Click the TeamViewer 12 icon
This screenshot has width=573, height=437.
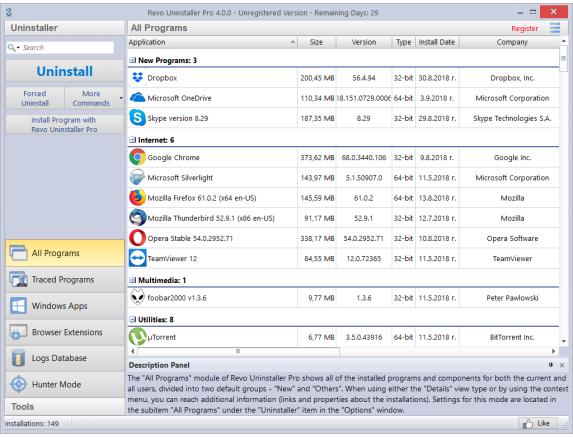click(137, 258)
